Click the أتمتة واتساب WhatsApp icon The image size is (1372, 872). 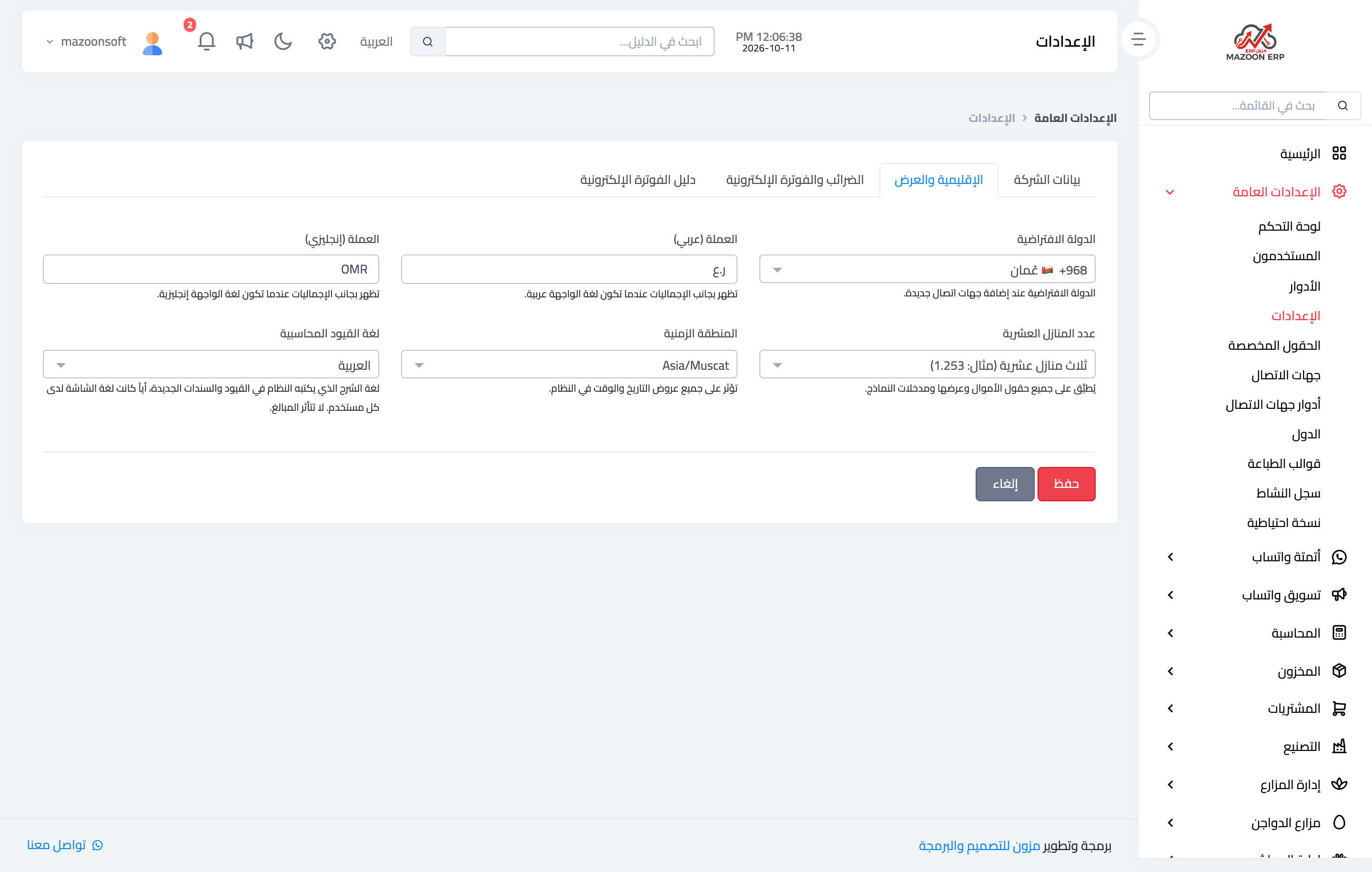1339,557
